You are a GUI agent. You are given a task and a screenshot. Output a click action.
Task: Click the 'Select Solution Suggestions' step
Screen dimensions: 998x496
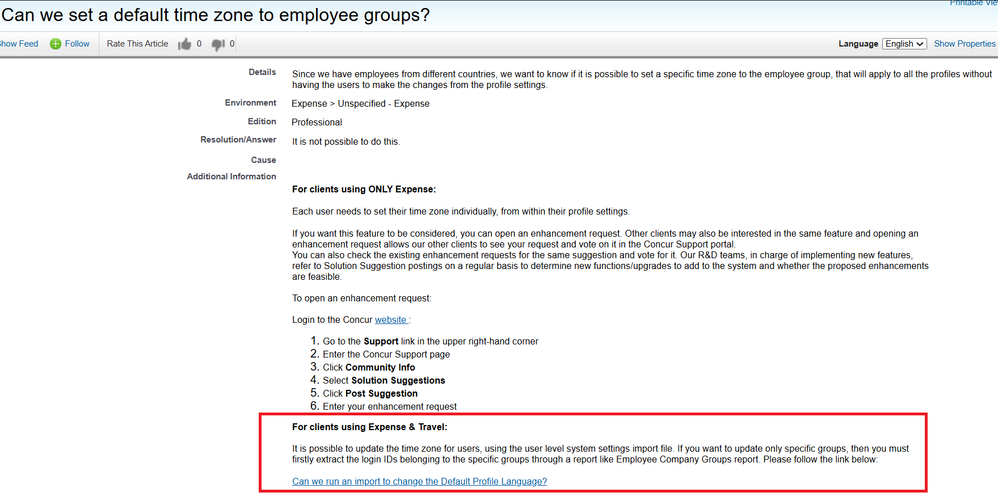point(384,380)
